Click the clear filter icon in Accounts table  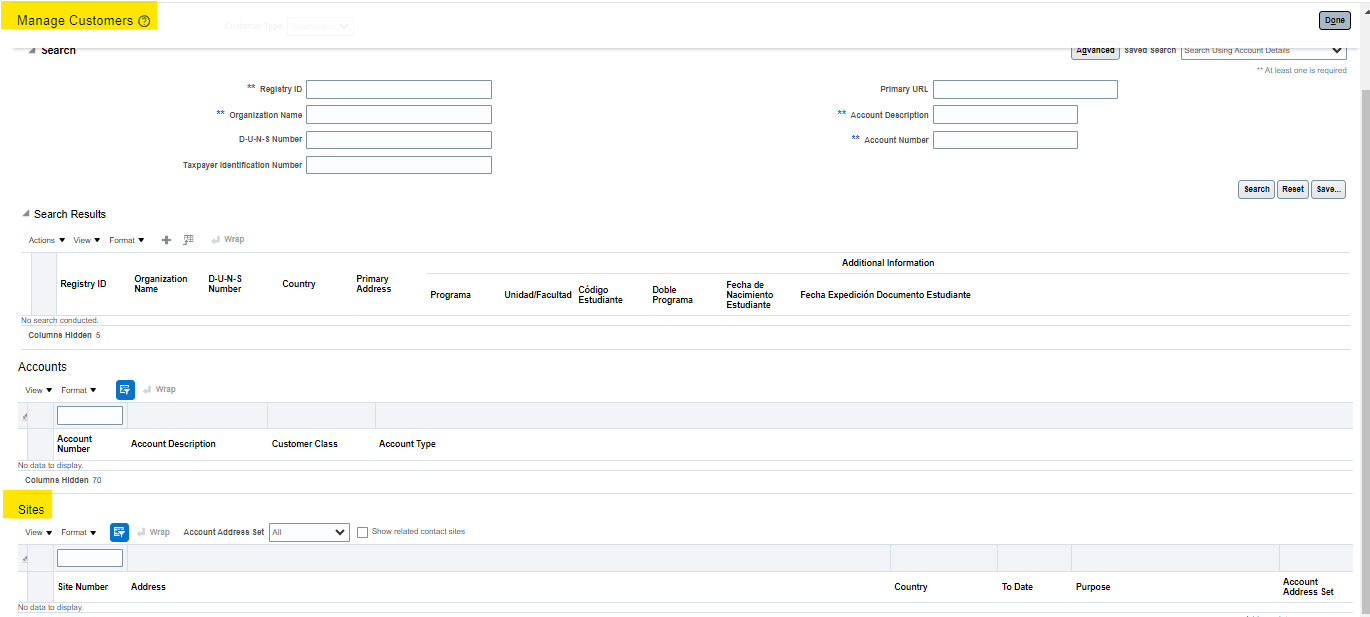25,416
